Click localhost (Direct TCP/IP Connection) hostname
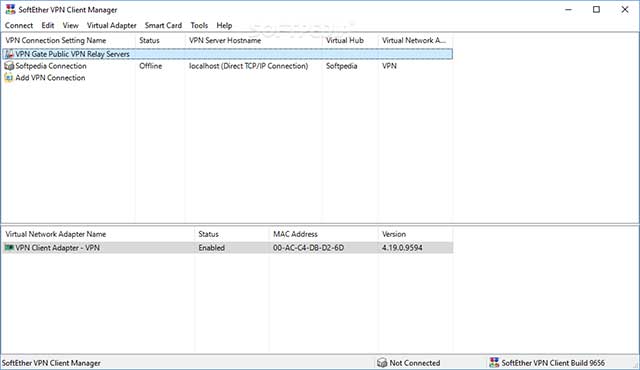 tap(249, 66)
